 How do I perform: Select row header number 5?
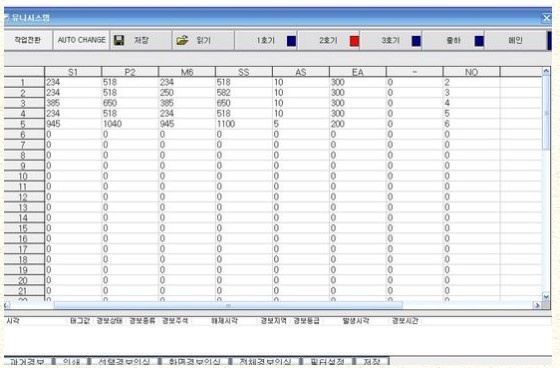[x=23, y=124]
